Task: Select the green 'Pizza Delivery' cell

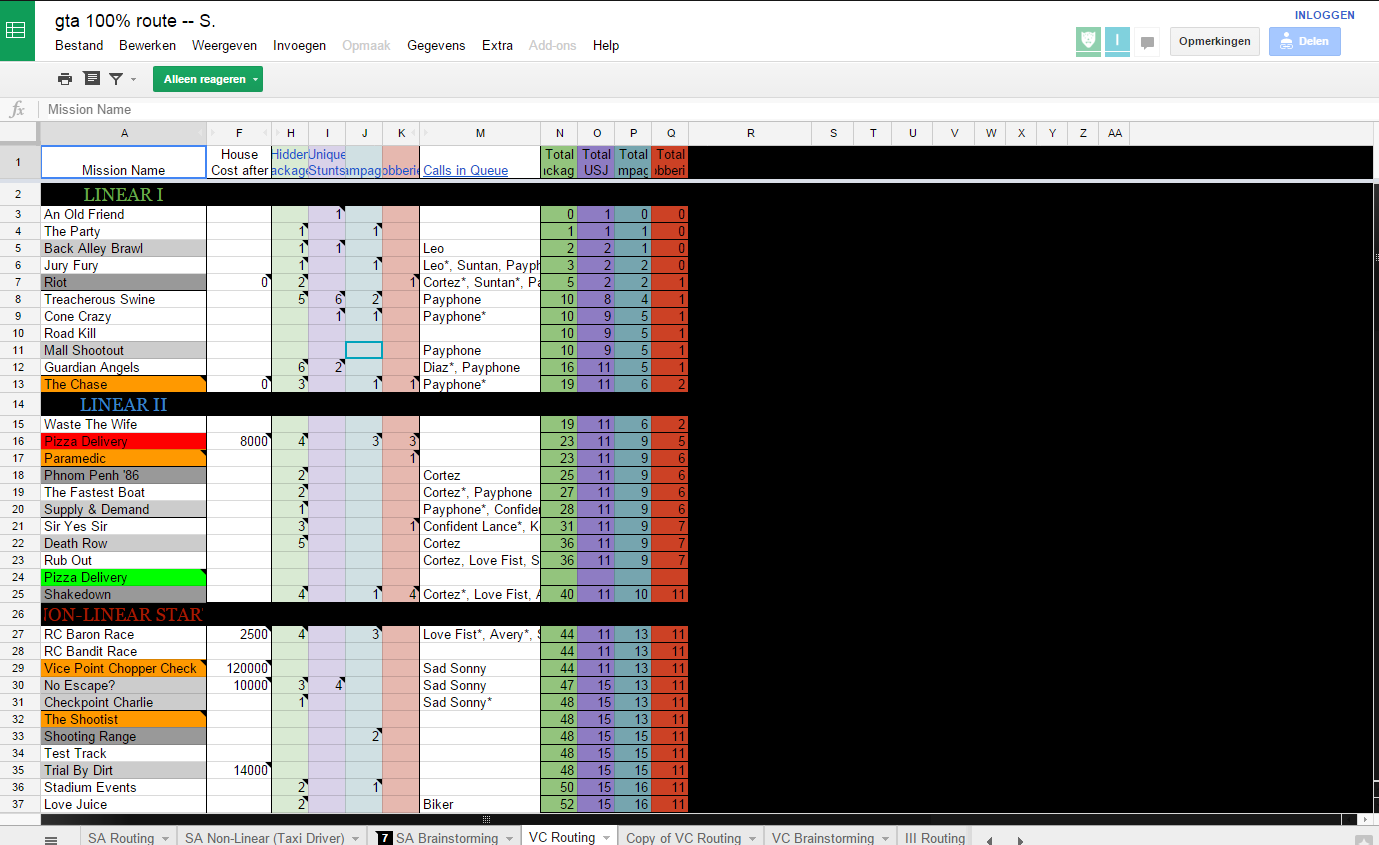Action: coord(124,578)
